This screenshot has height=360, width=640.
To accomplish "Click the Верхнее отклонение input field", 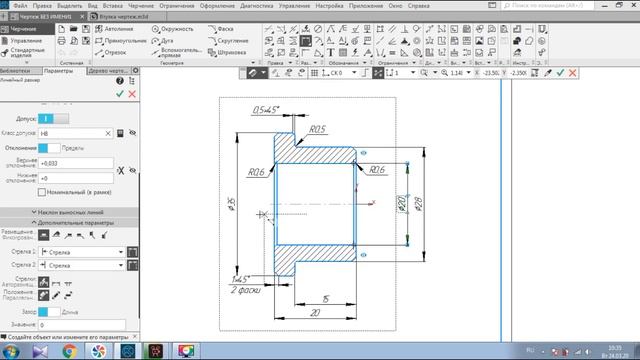I will click(76, 163).
